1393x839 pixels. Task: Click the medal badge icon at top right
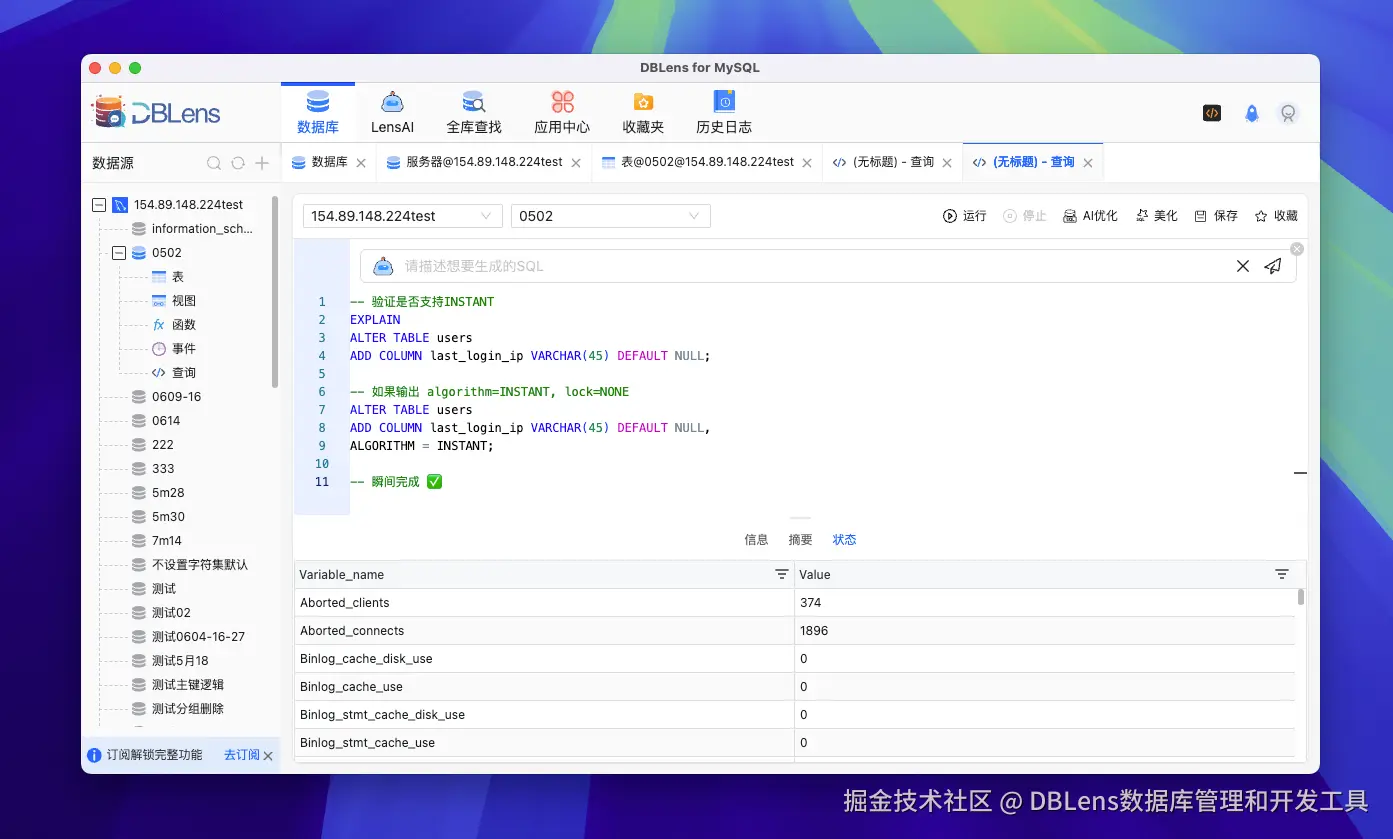click(1288, 114)
